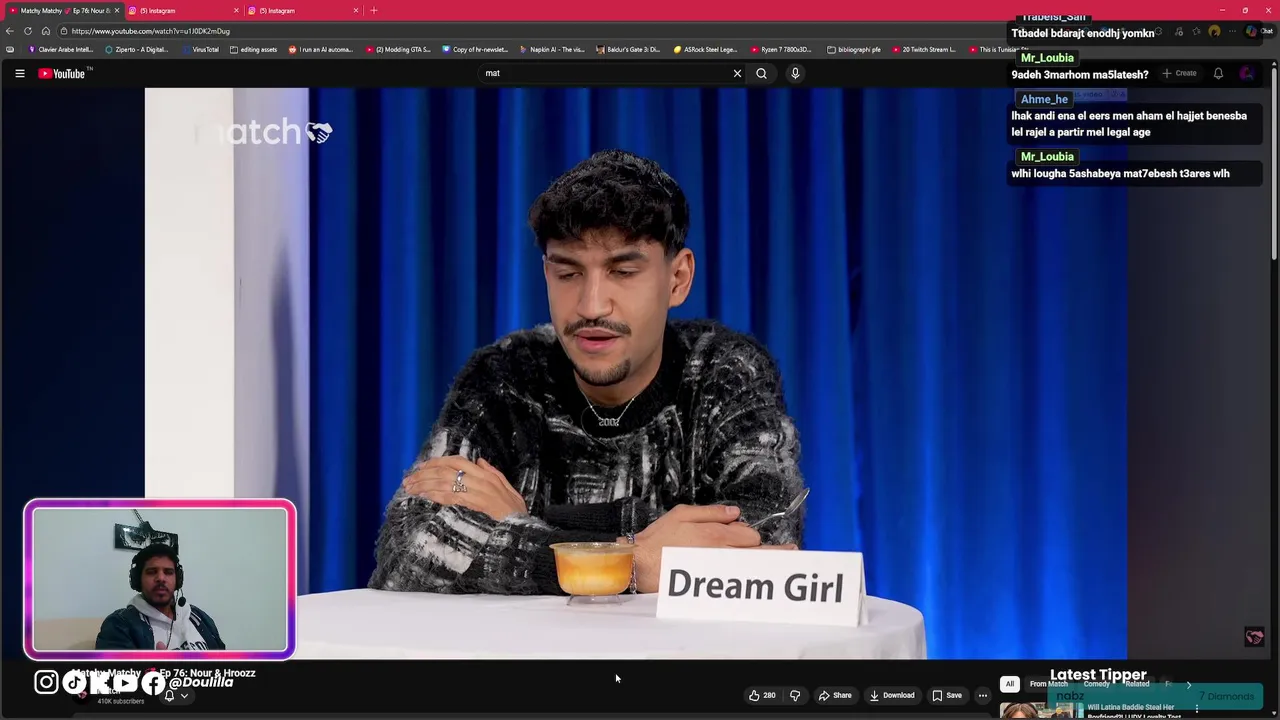
Task: Open the editing assets bookmark folder
Action: 253,49
